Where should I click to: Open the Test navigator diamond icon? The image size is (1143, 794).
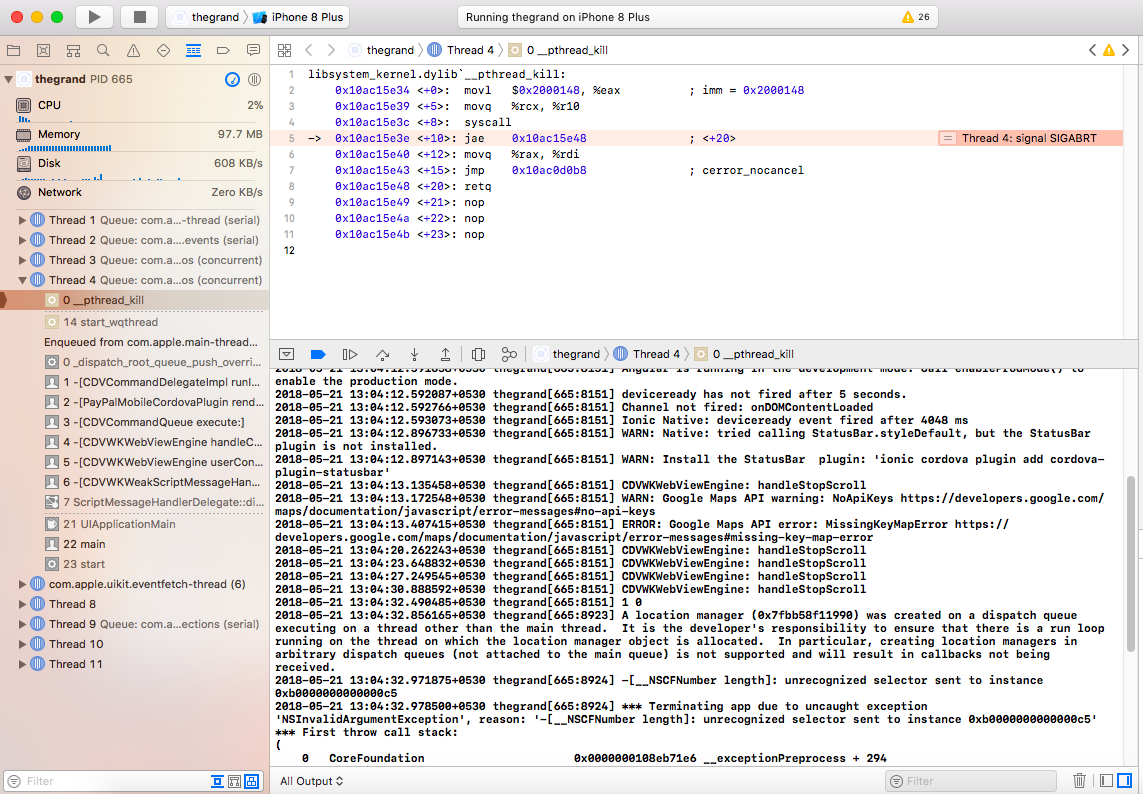[163, 50]
